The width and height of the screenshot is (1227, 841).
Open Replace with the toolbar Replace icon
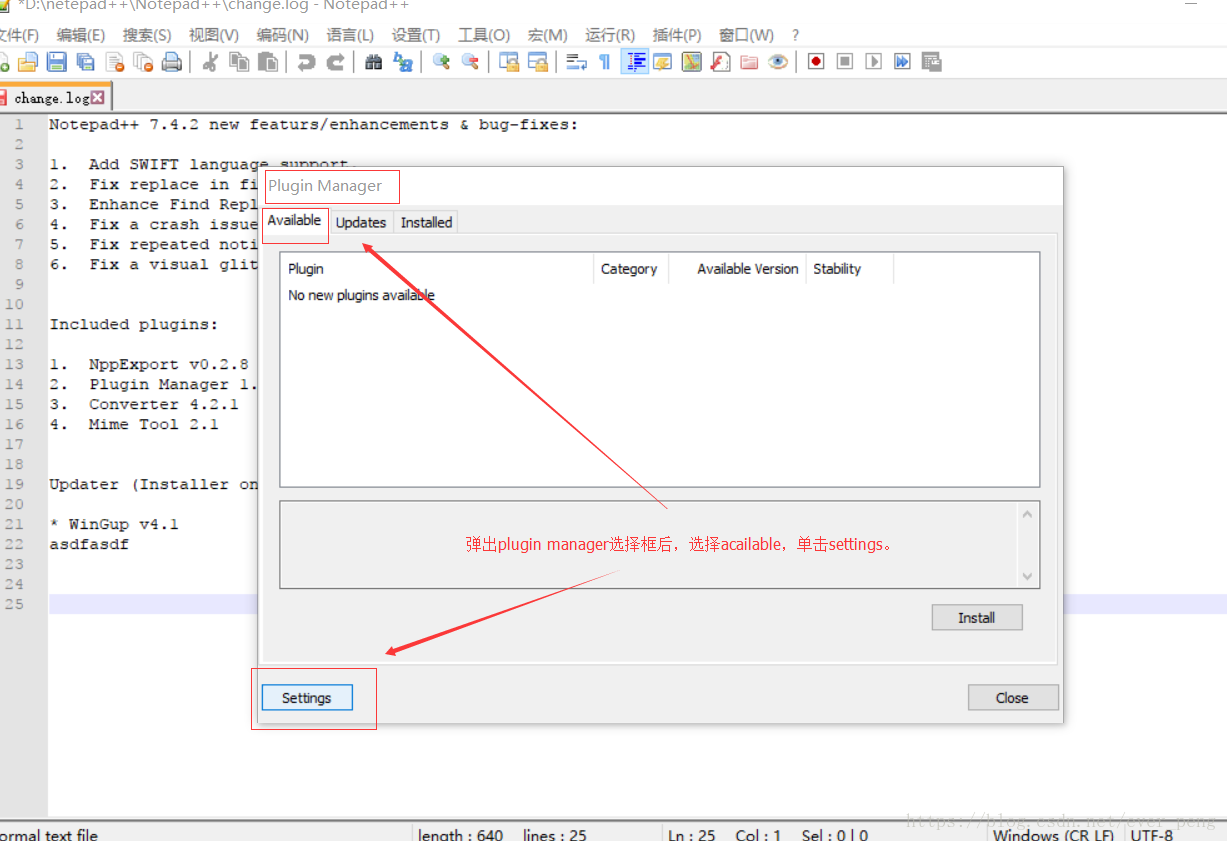coord(403,62)
